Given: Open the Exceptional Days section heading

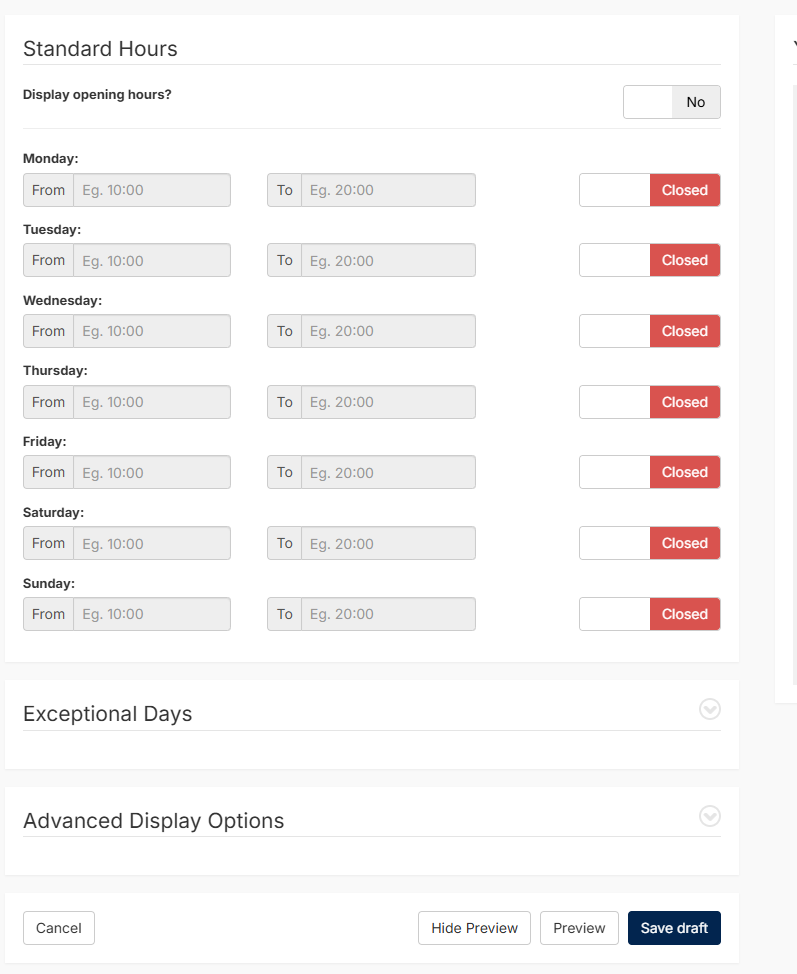Looking at the screenshot, I should coord(107,714).
